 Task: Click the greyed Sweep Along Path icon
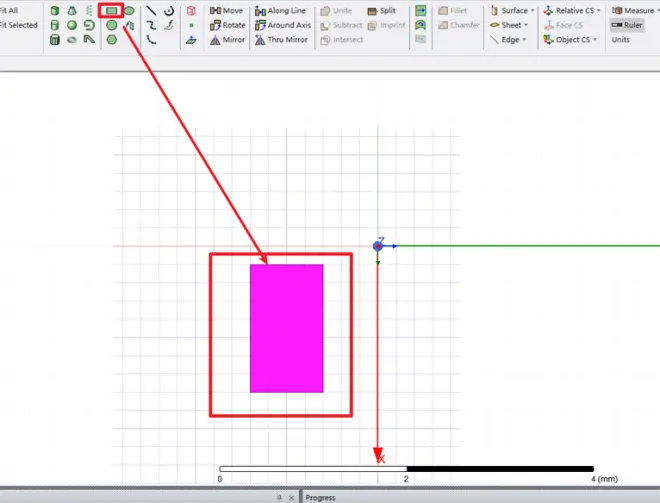420,40
